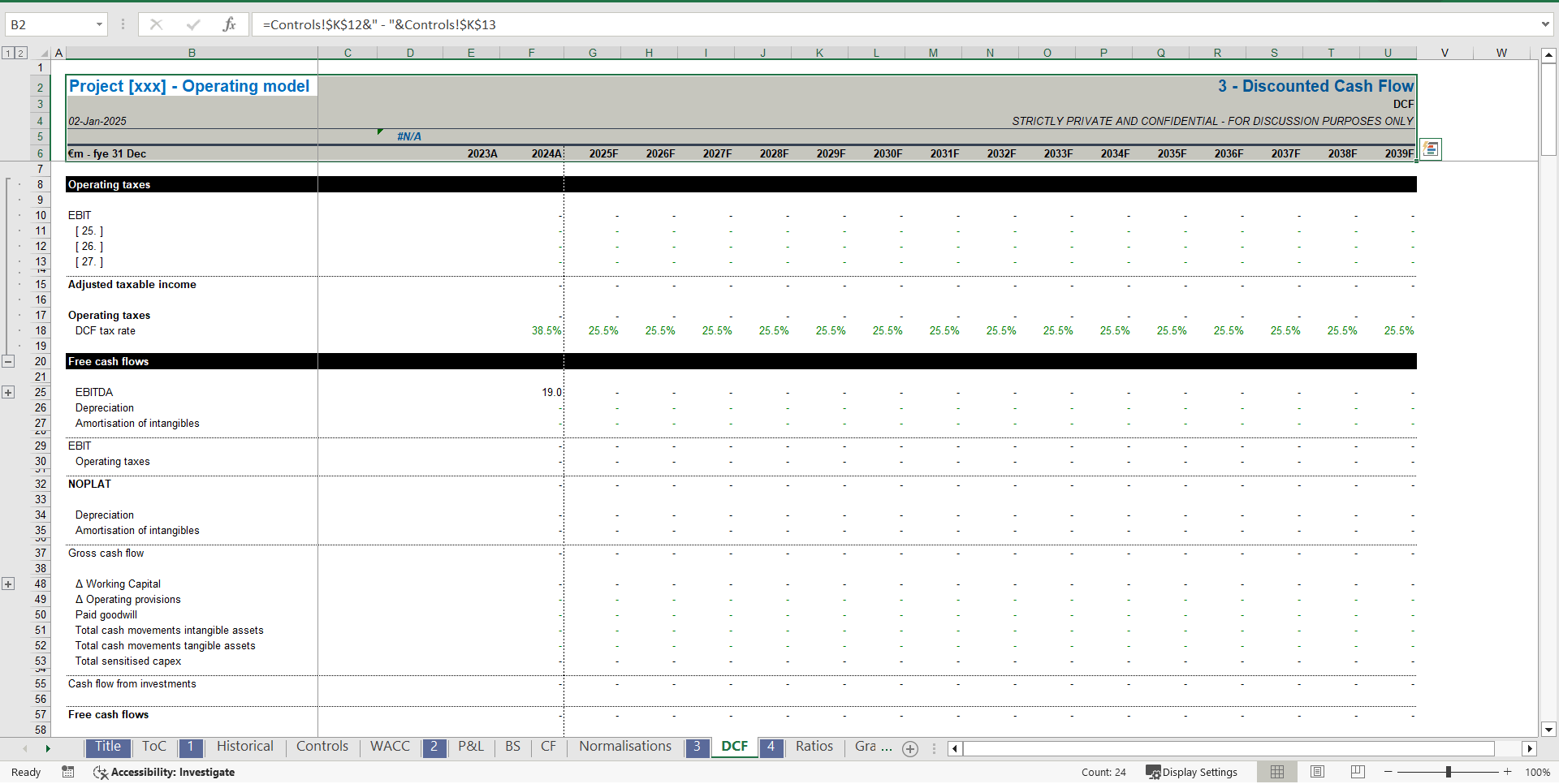Image resolution: width=1559 pixels, height=784 pixels.
Task: Switch to the Controls sheet tab
Action: (322, 747)
